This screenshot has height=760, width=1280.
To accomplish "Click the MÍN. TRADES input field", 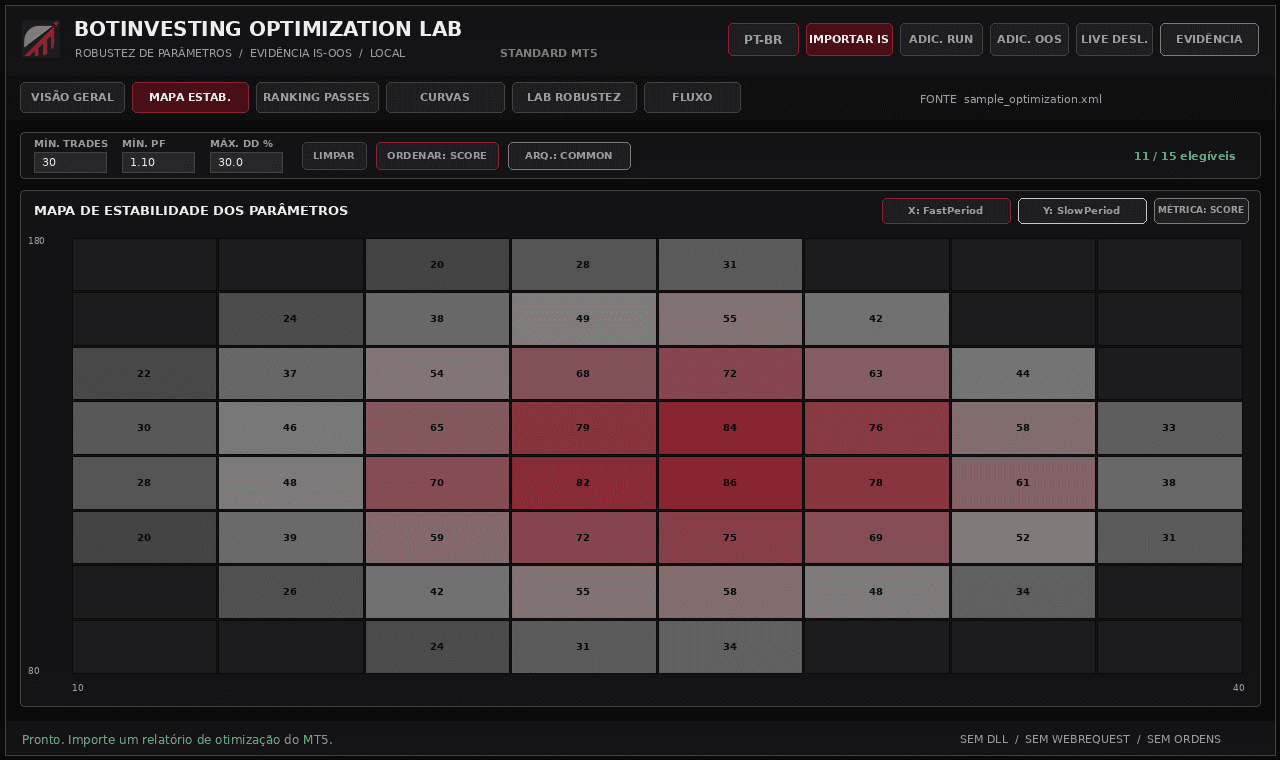I will pos(70,162).
